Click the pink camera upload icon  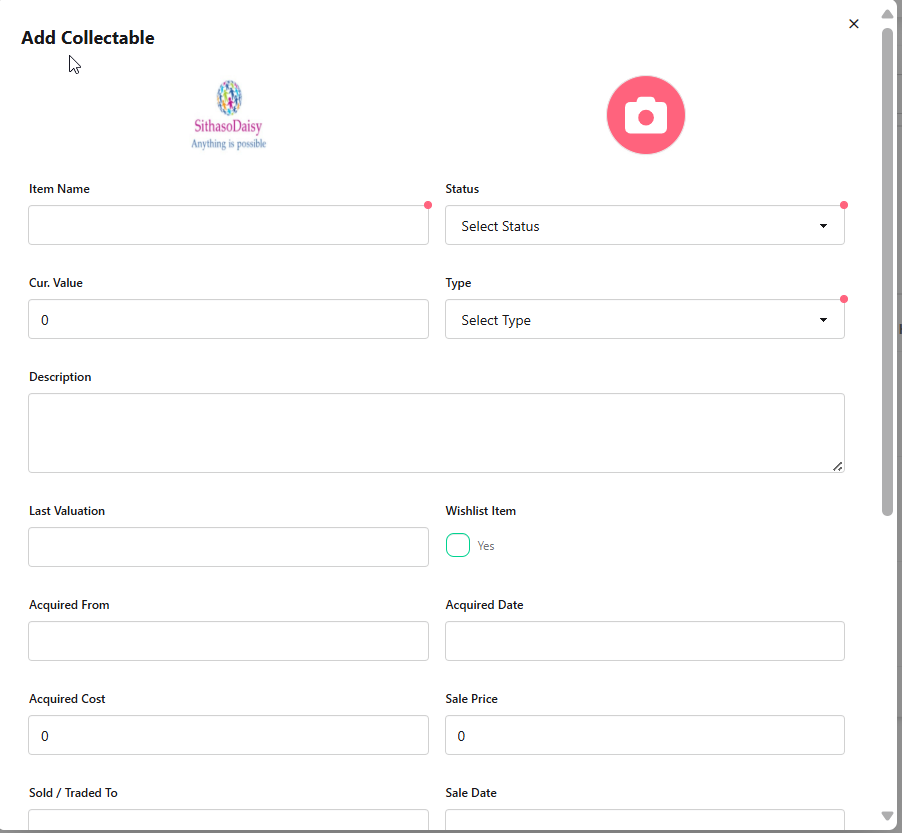[646, 115]
